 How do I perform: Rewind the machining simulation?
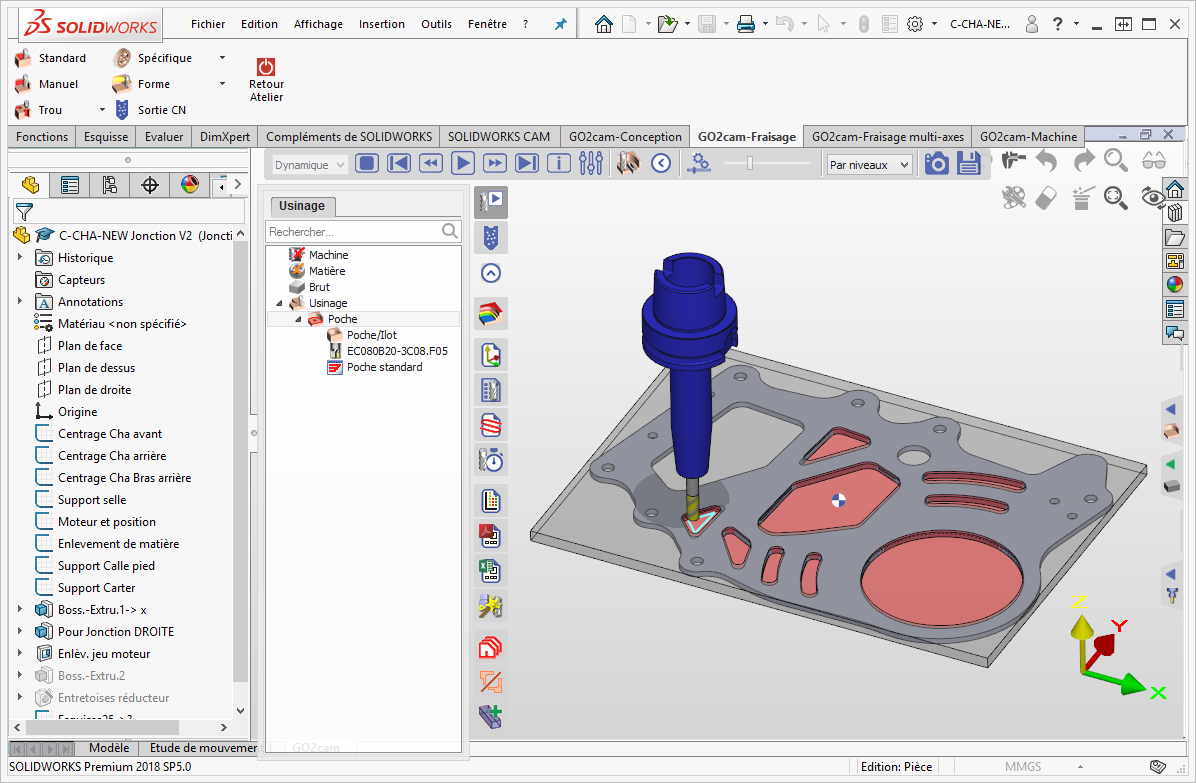click(431, 163)
